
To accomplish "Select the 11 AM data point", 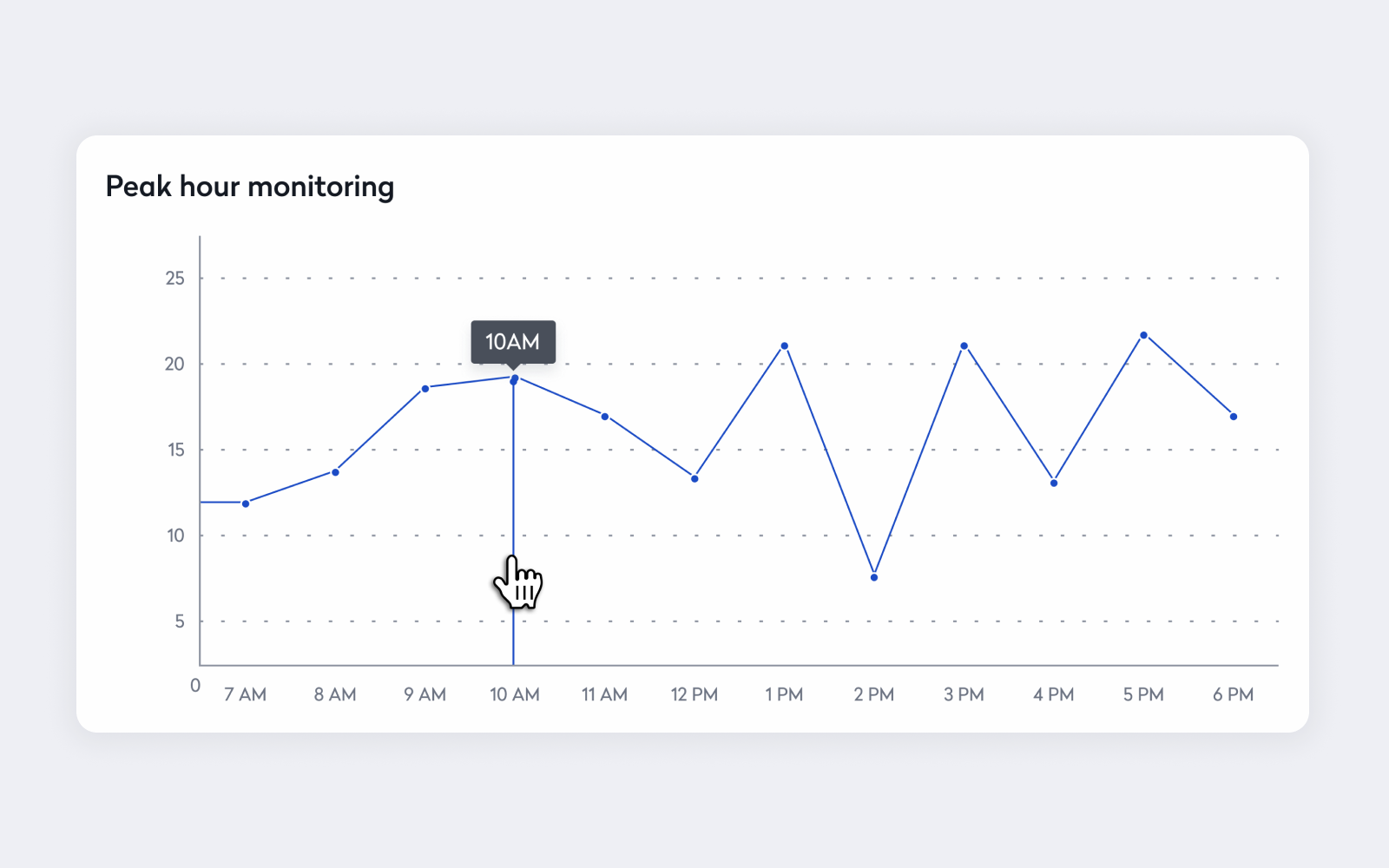I will pos(605,417).
